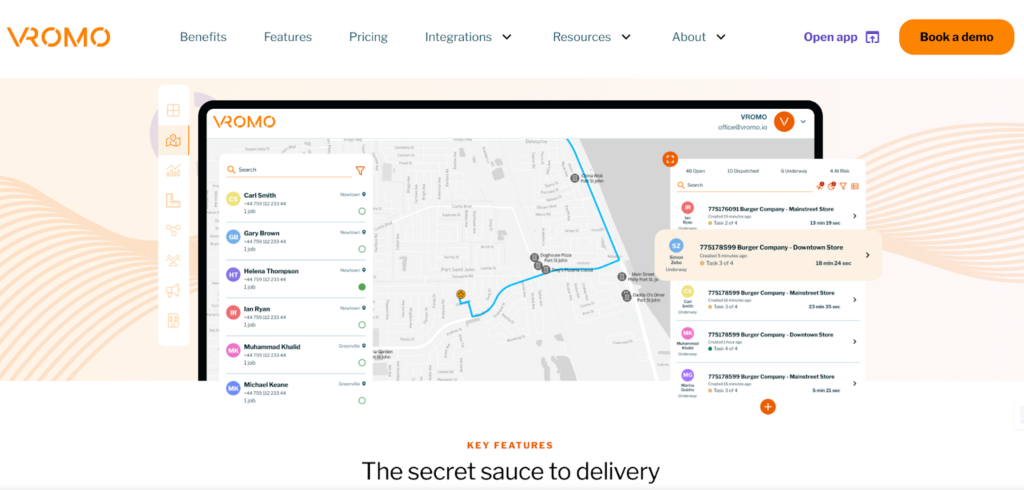The width and height of the screenshot is (1024, 490).
Task: Open the account dropdown chevron beside V avatar
Action: pos(803,122)
